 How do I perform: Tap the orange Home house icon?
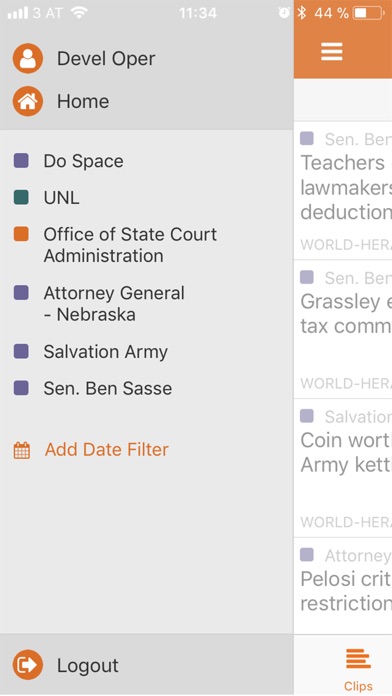(28, 101)
